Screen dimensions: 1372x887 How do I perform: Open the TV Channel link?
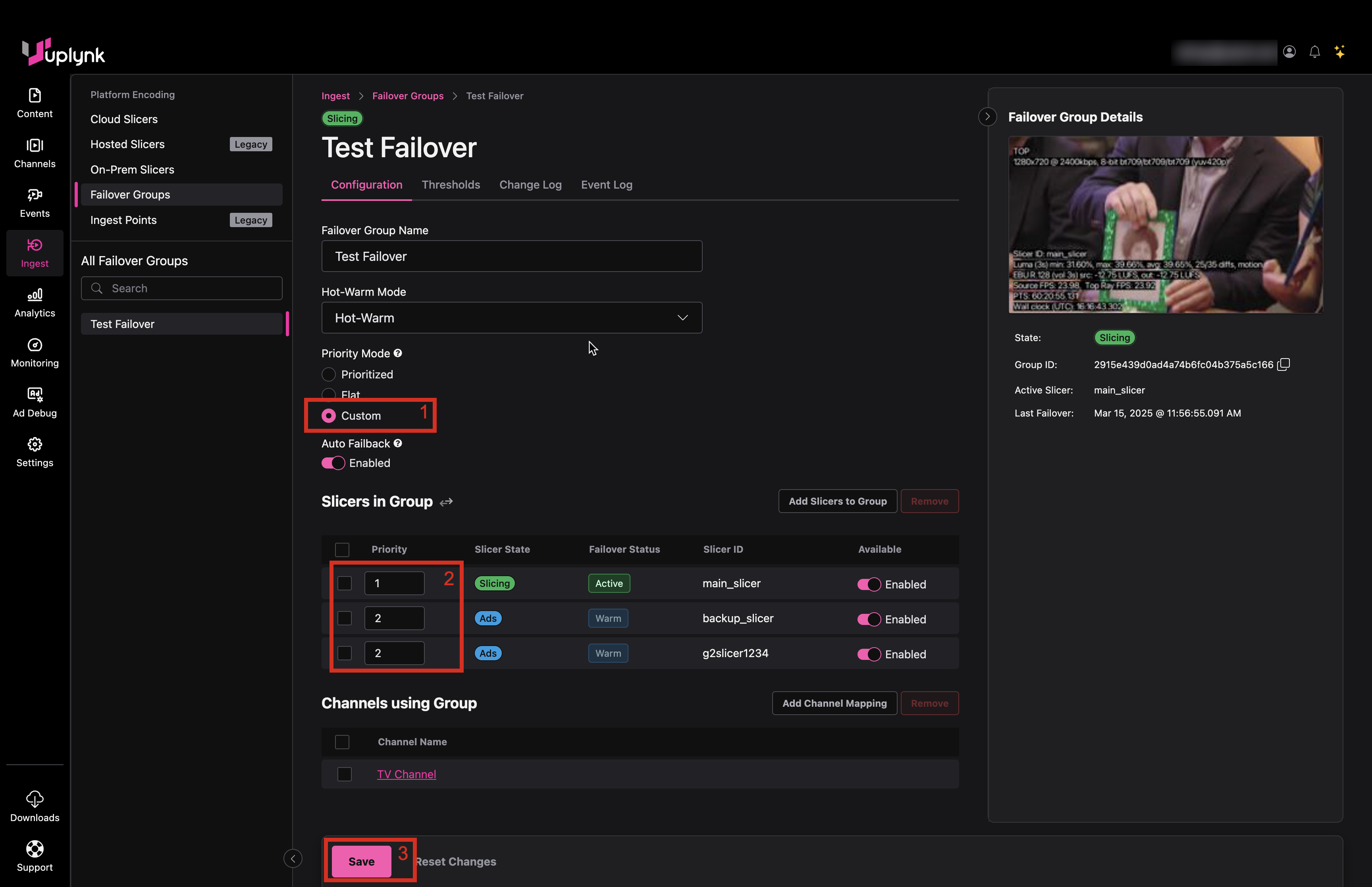tap(407, 774)
